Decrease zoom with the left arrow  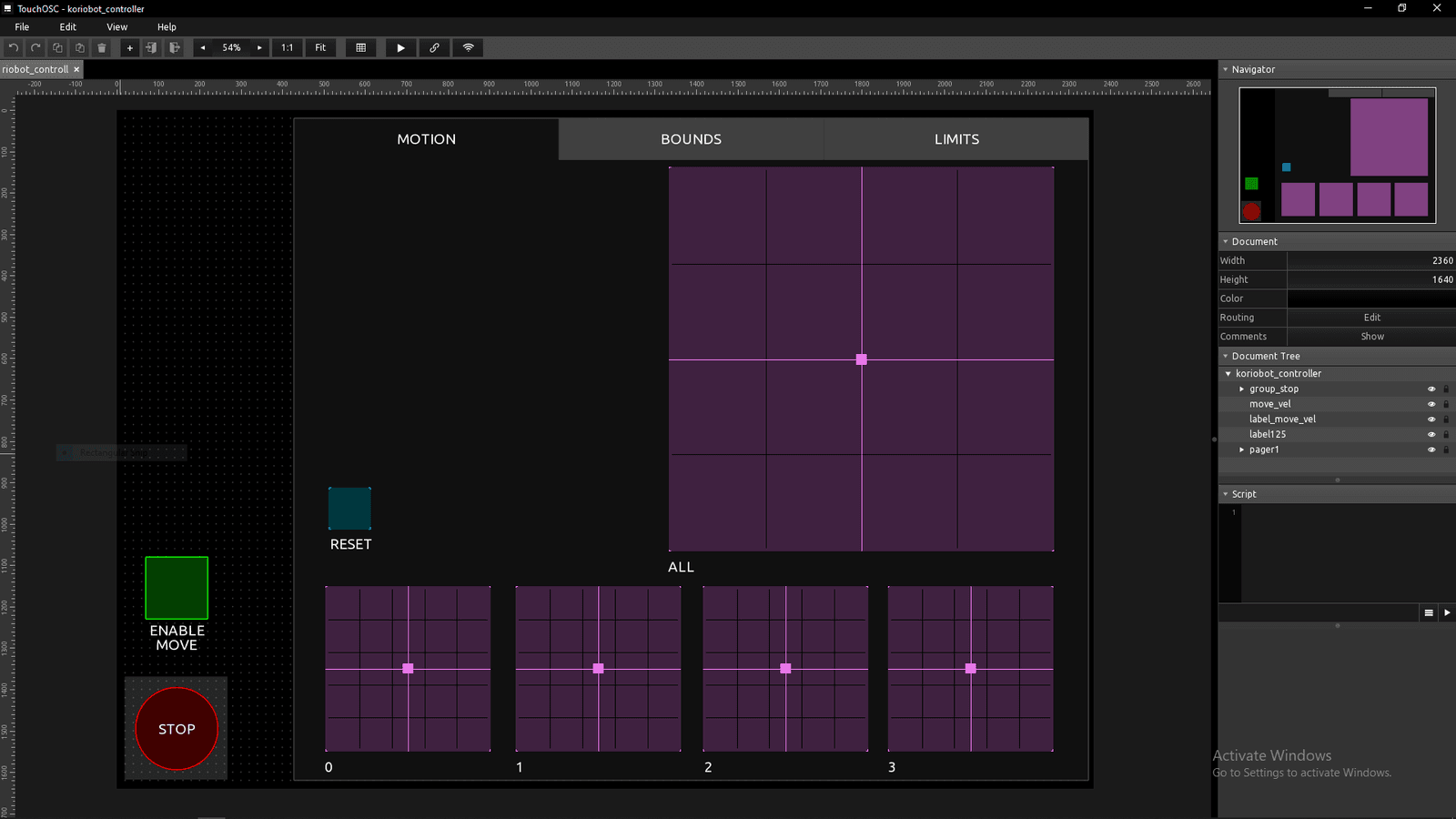(203, 47)
